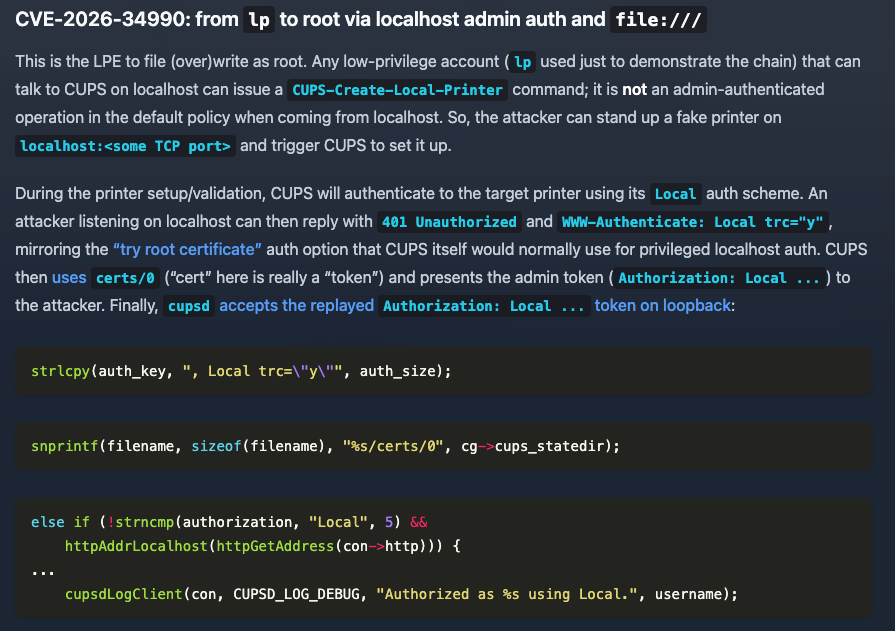Click the "Authorization: Local ..." code inside parentheses
The image size is (895, 631).
tap(719, 278)
